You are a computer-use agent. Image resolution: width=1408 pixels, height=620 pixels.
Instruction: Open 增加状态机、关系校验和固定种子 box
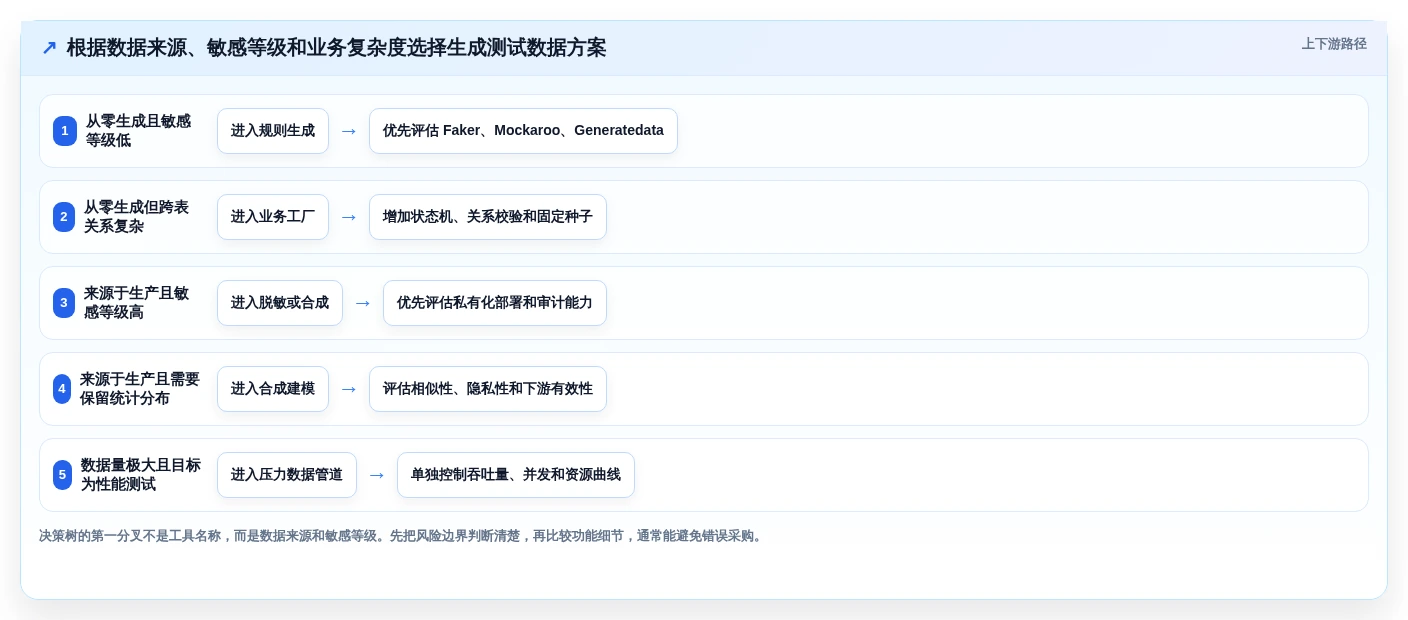(488, 217)
